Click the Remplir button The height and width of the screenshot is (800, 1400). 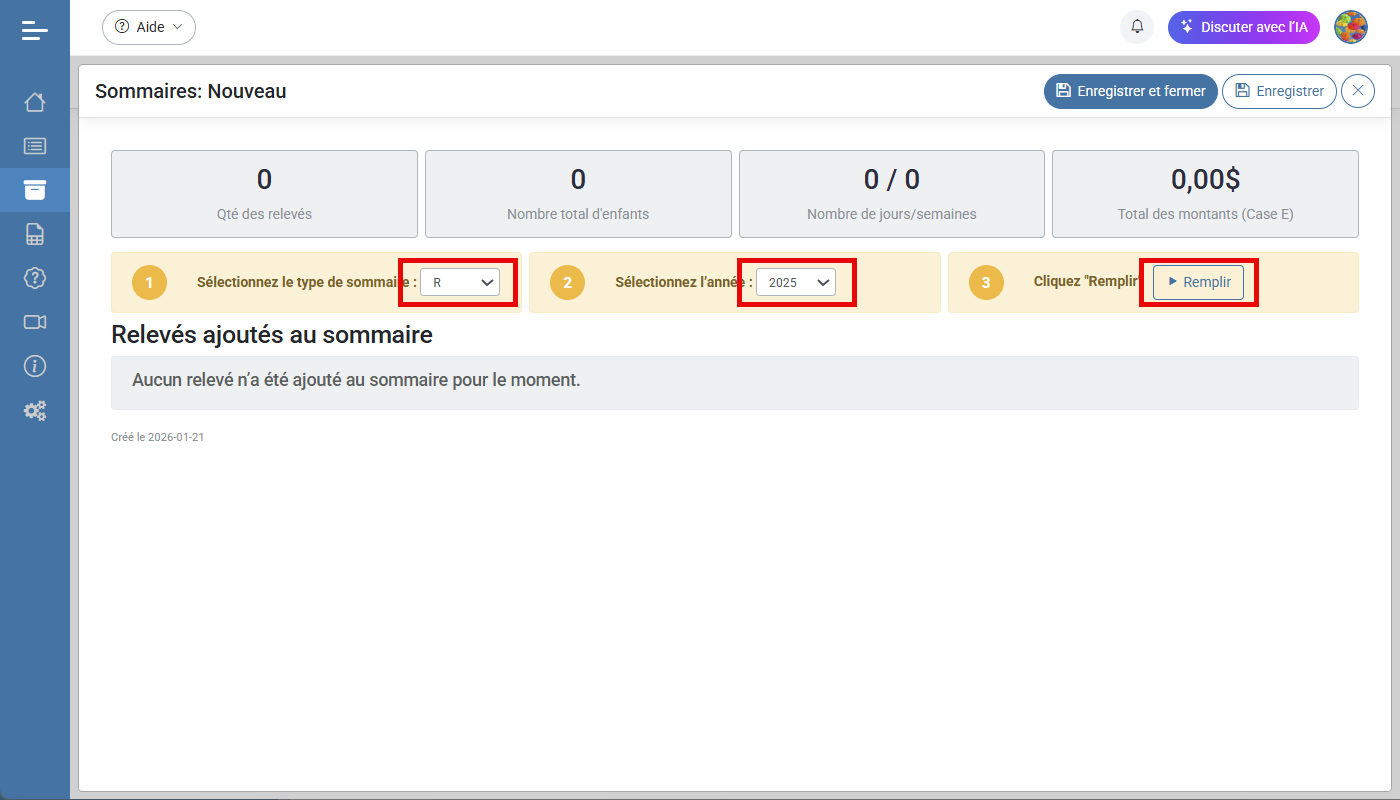tap(1197, 282)
